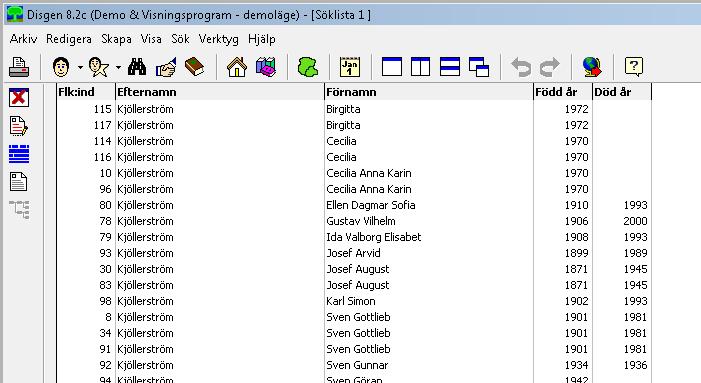Select Birgitta in row 117
Viewport: 701px width, 383px height.
click(343, 125)
